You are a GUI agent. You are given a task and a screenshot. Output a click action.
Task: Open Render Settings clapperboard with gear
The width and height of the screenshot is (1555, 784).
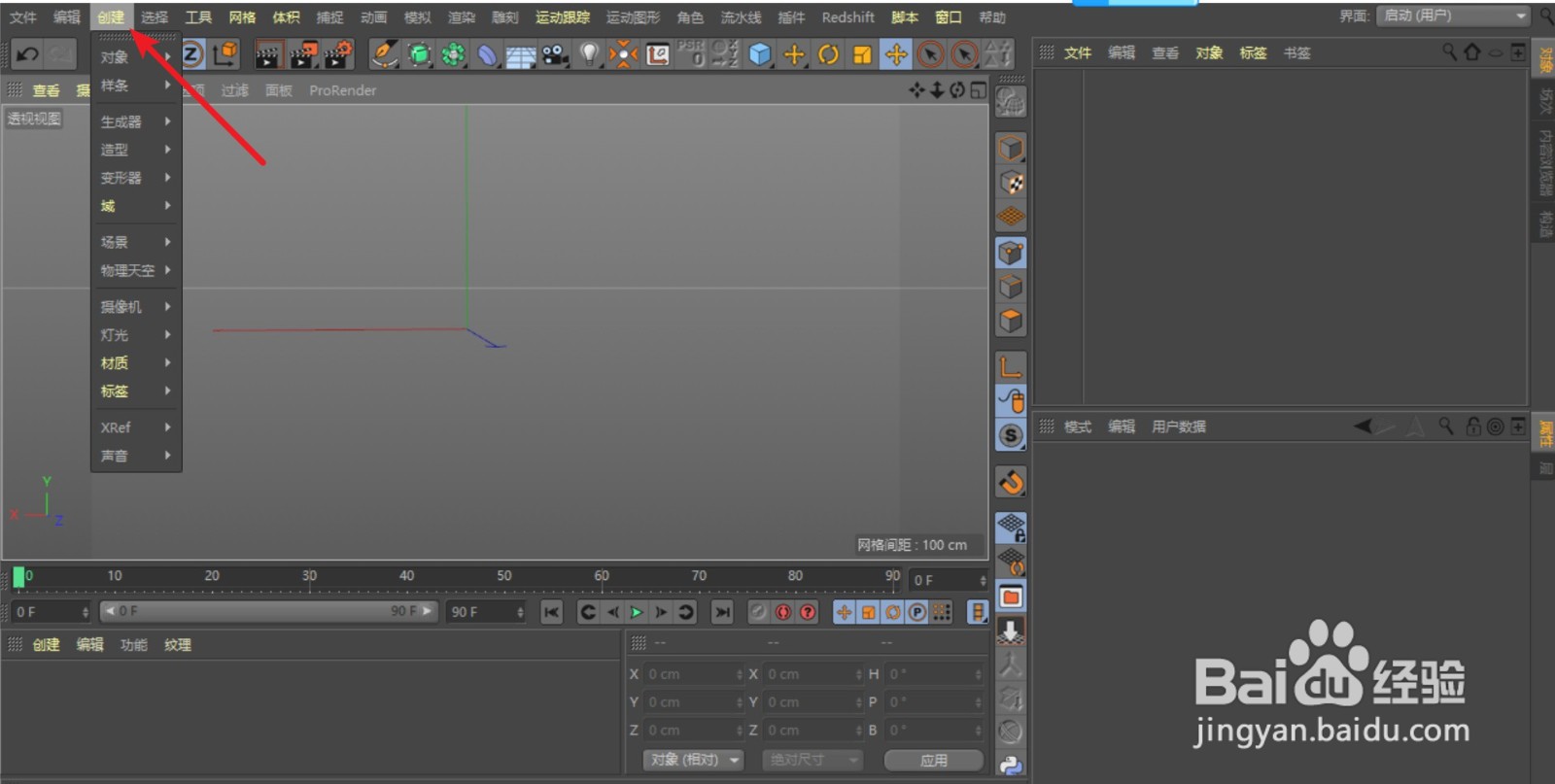[x=337, y=54]
